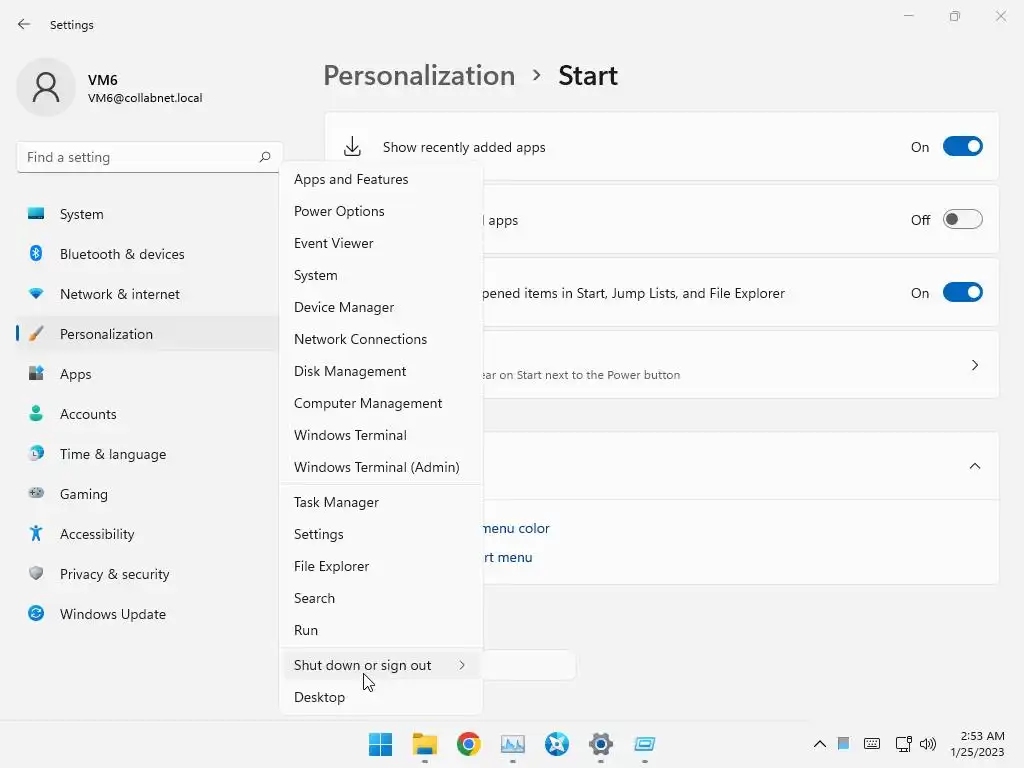This screenshot has height=768, width=1024.
Task: Click the menu color support link
Action: [x=516, y=528]
